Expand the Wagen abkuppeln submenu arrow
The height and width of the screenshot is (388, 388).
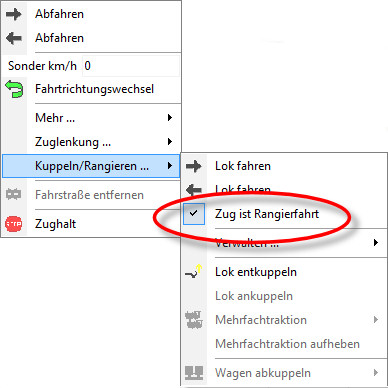click(376, 372)
